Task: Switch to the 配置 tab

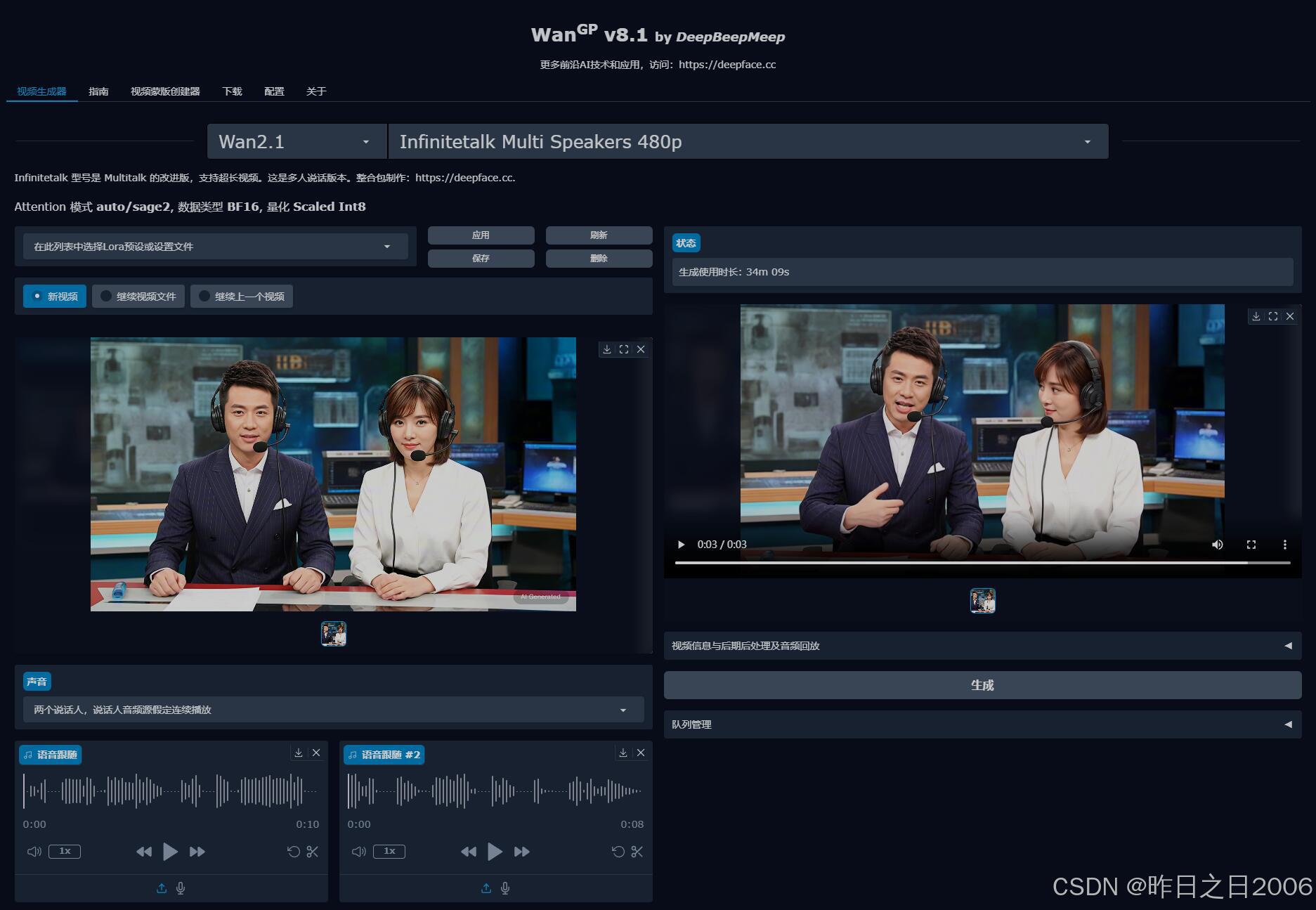Action: (273, 91)
